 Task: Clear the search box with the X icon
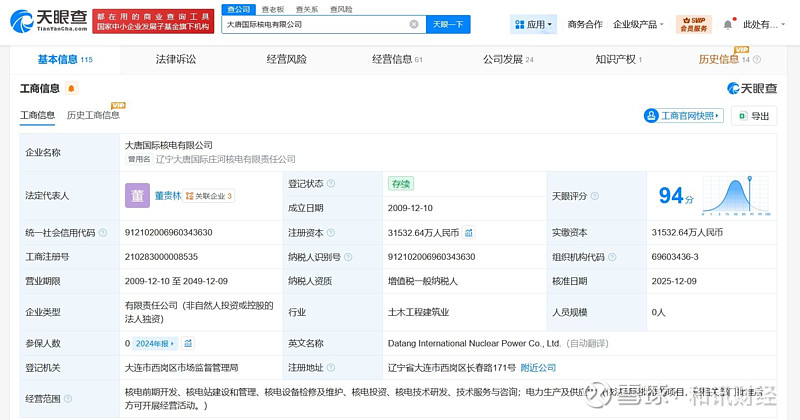tap(414, 24)
